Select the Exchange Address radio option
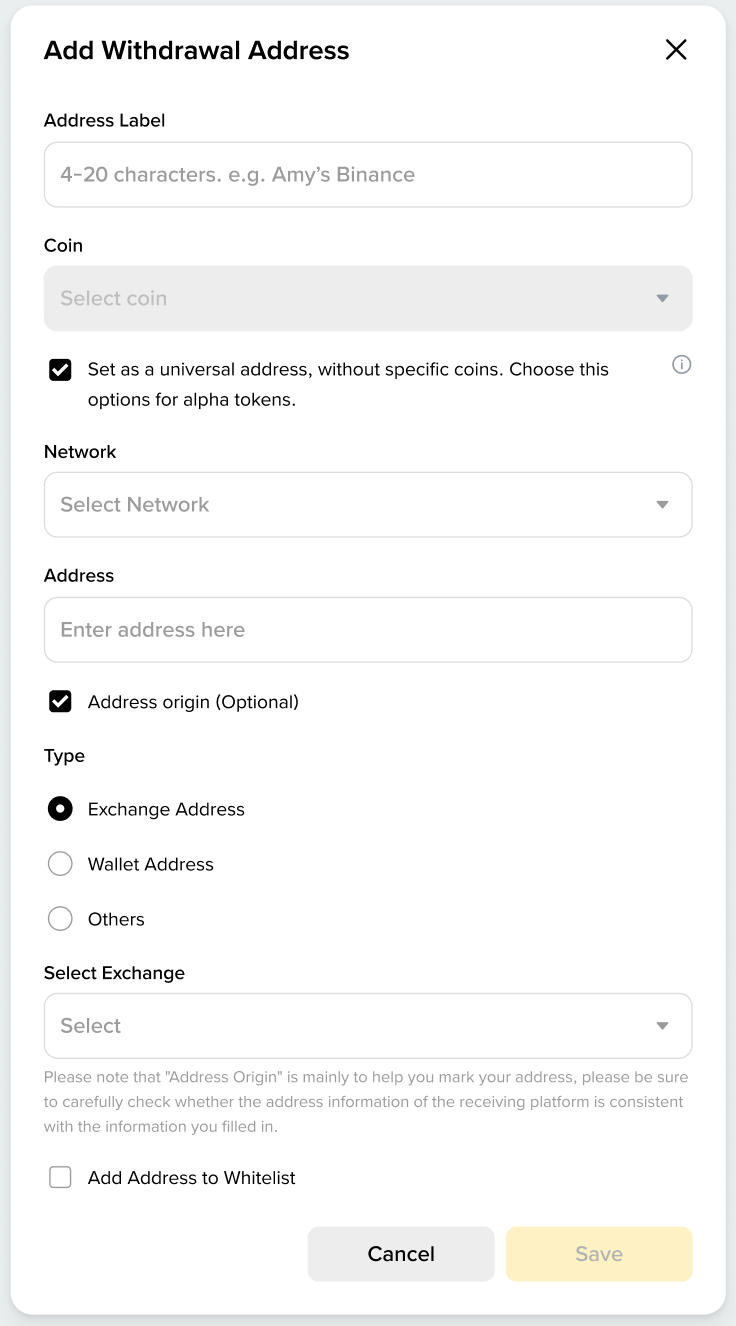Screen dimensions: 736x1326 click(61, 809)
